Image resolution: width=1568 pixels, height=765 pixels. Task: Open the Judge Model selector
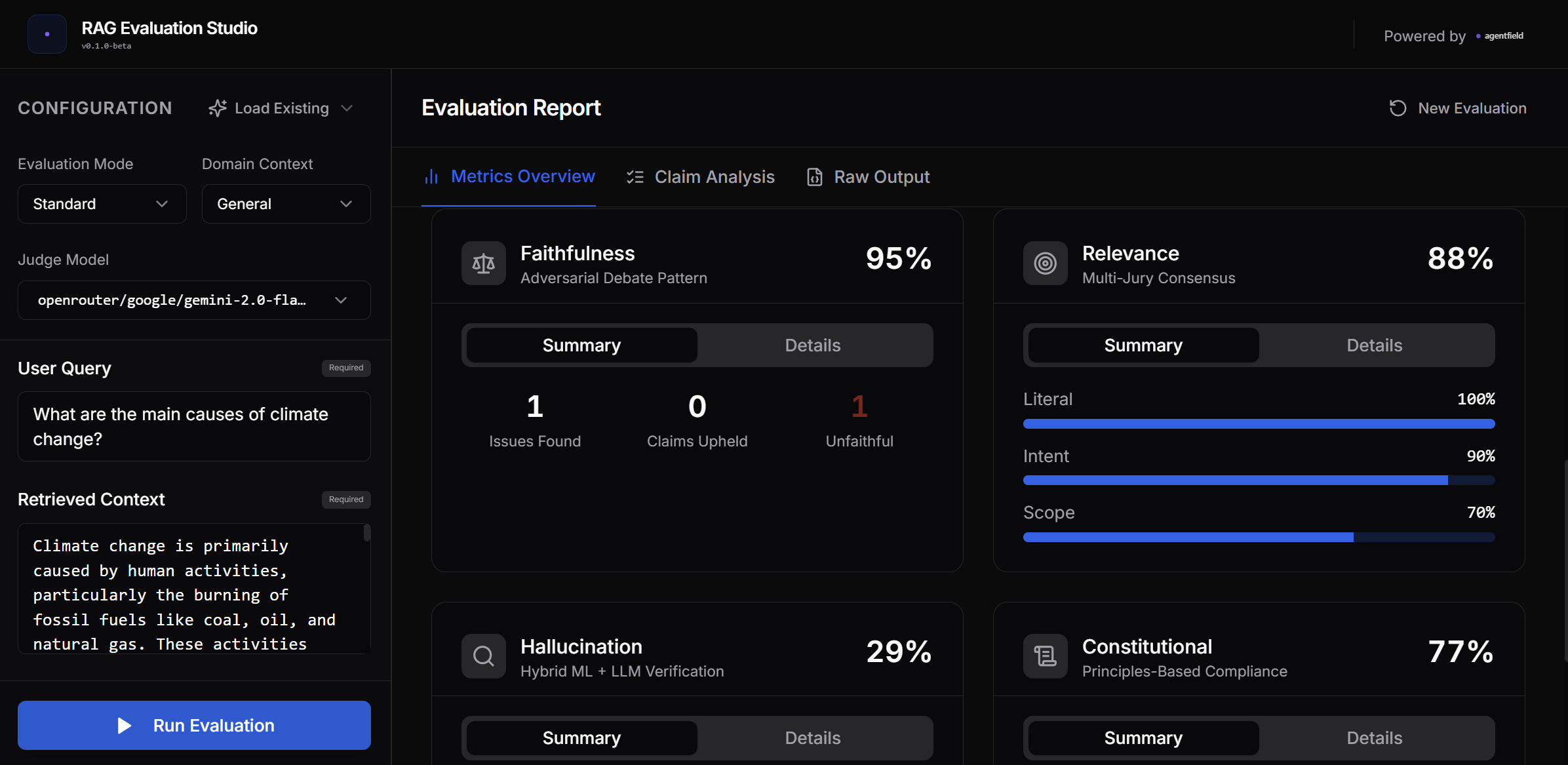(193, 300)
